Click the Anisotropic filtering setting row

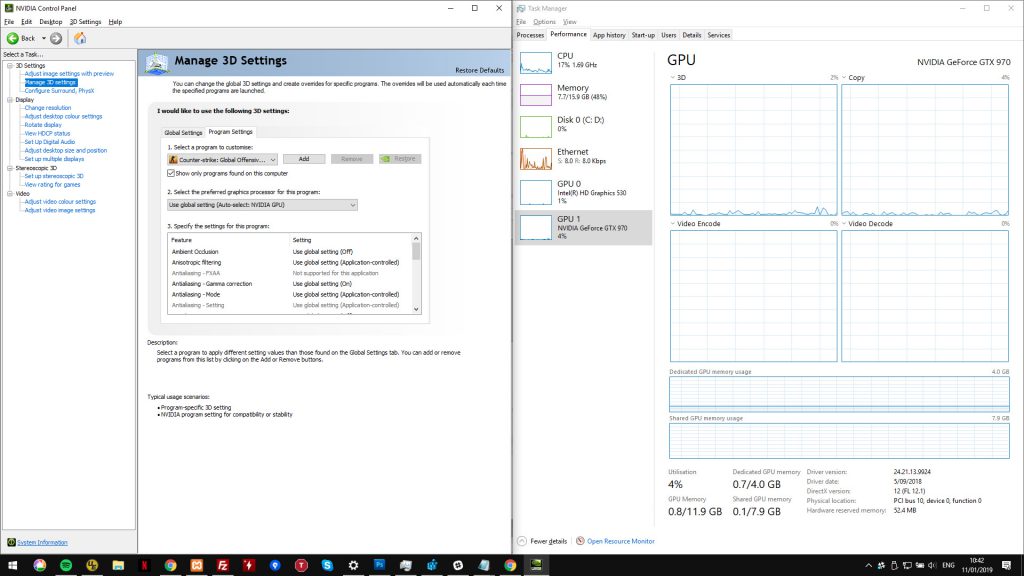(289, 263)
